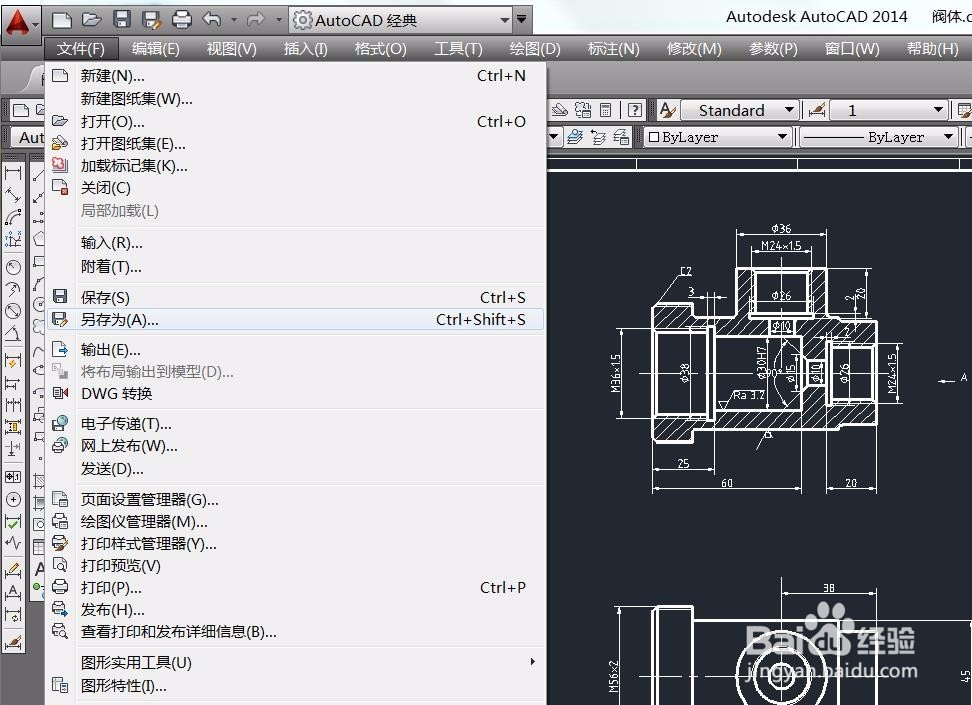
Task: Choose 页面设置管理器(G)... menu entry
Action: [295, 500]
